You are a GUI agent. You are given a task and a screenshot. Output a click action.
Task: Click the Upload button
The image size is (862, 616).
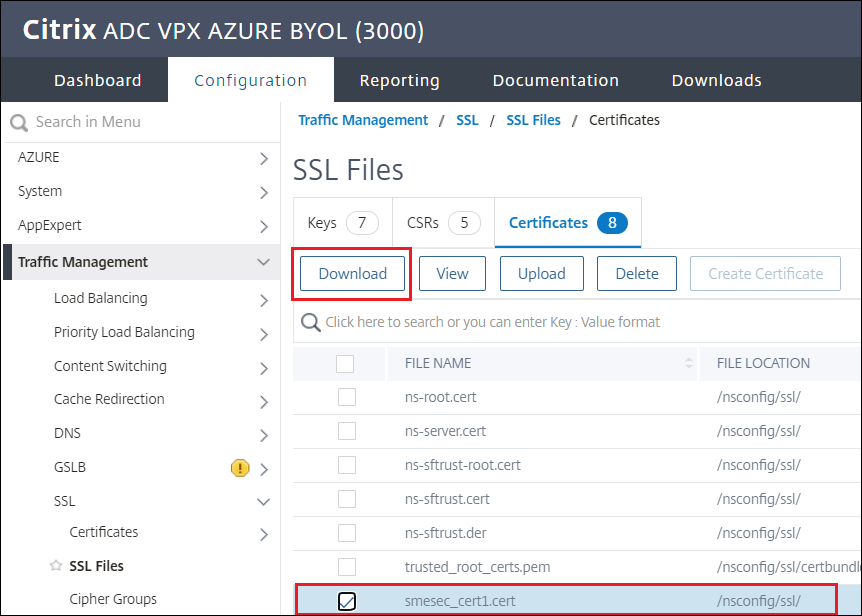pos(541,274)
